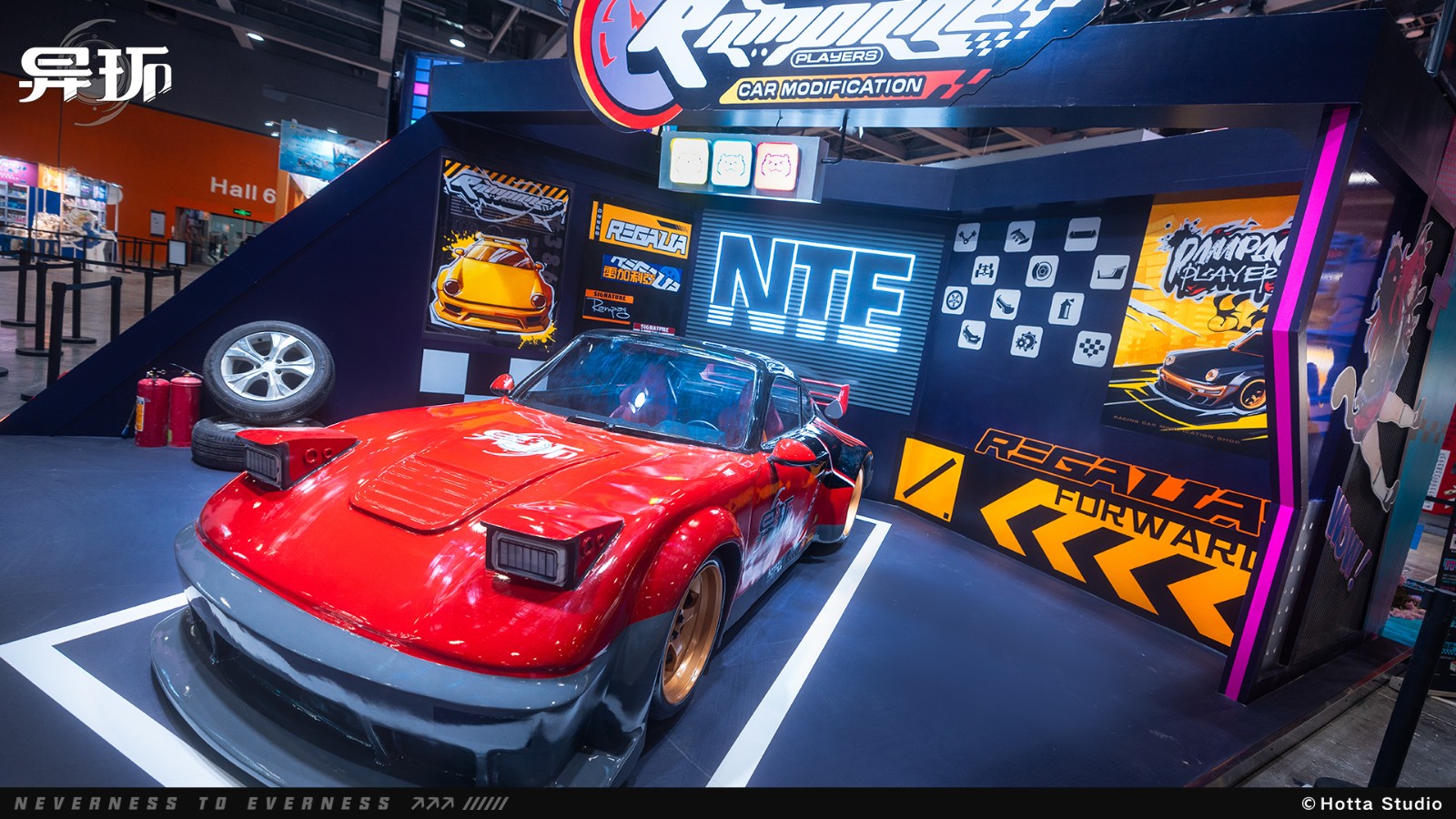Click the Hotta Studio copyright text

[1372, 804]
